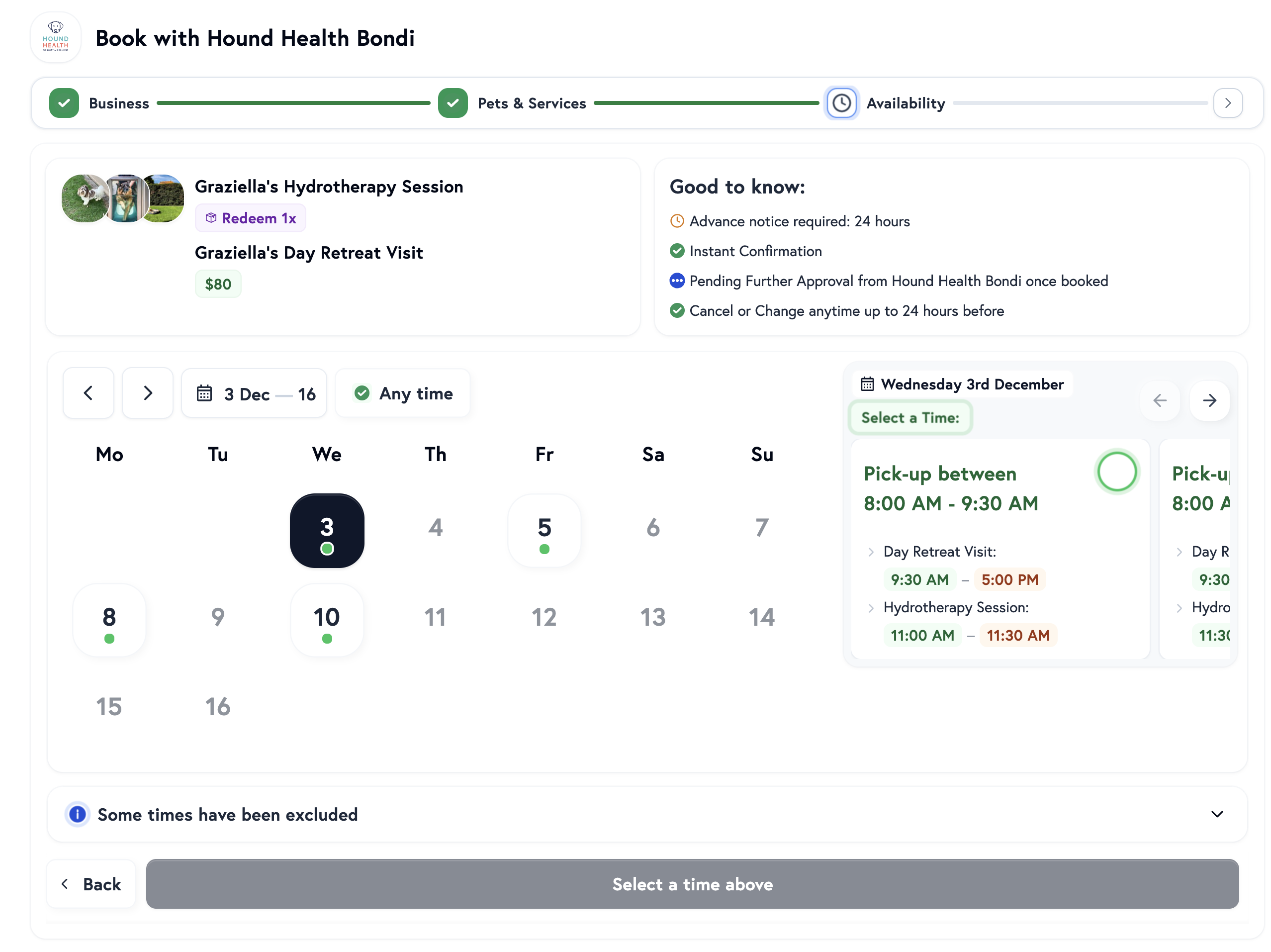
Task: Toggle the Any time filter
Action: click(x=403, y=393)
